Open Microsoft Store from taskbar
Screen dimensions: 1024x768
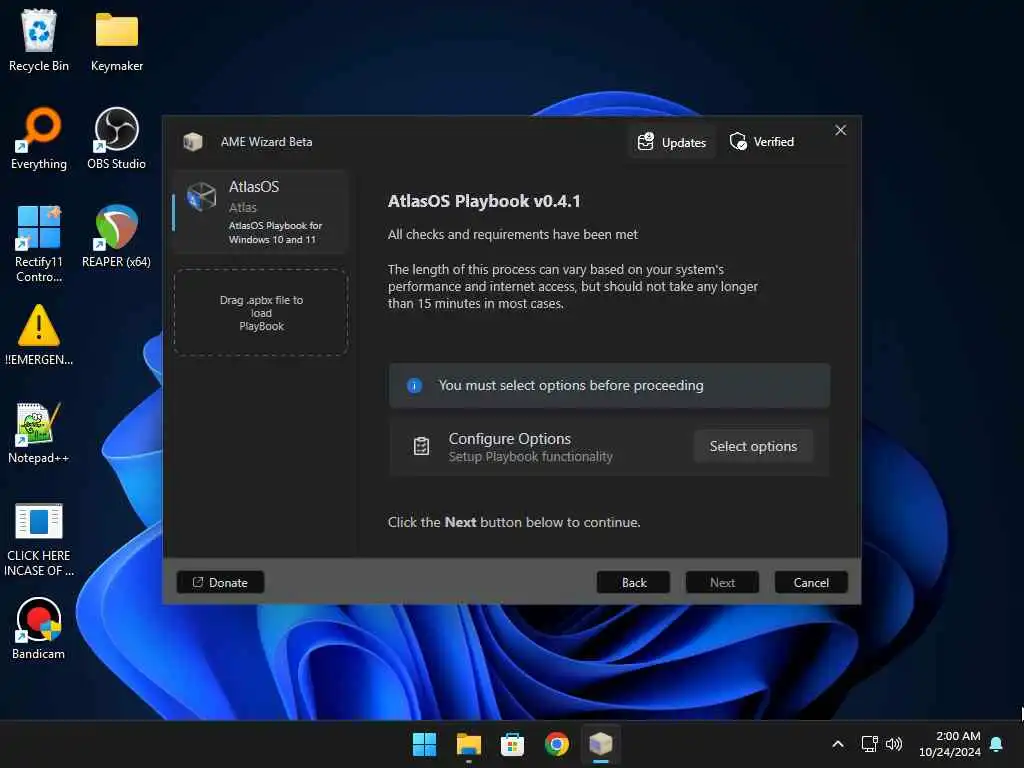[x=513, y=744]
